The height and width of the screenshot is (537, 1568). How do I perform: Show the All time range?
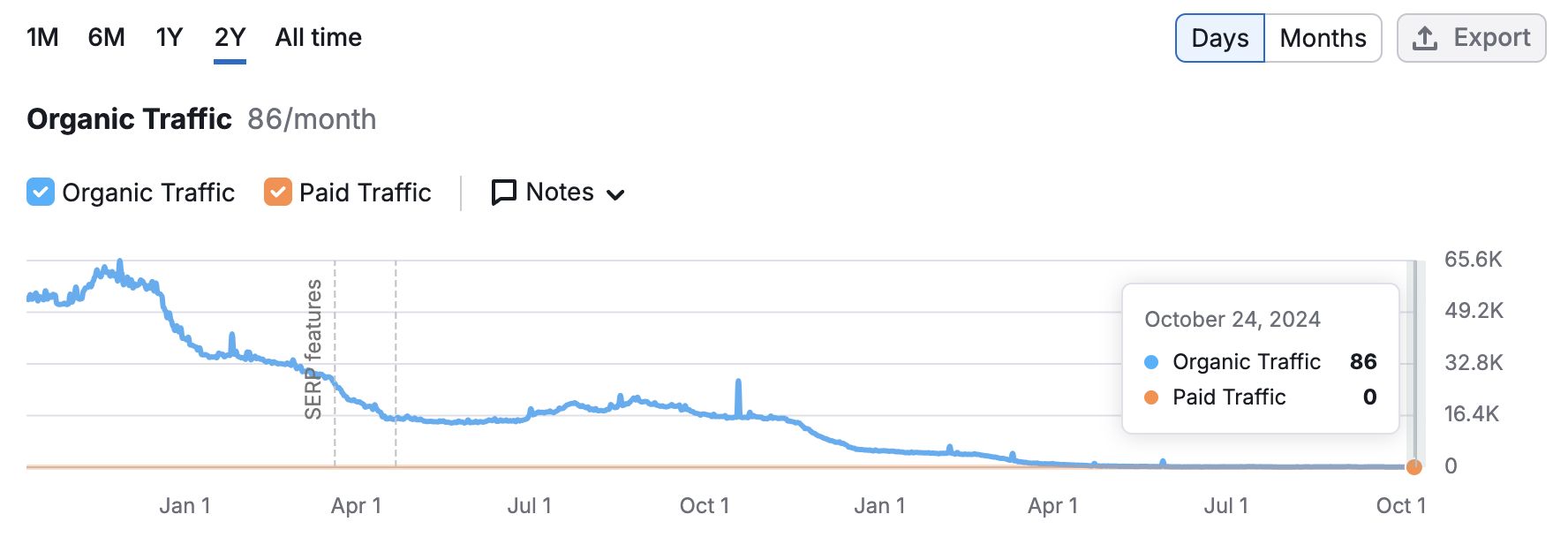click(x=318, y=37)
